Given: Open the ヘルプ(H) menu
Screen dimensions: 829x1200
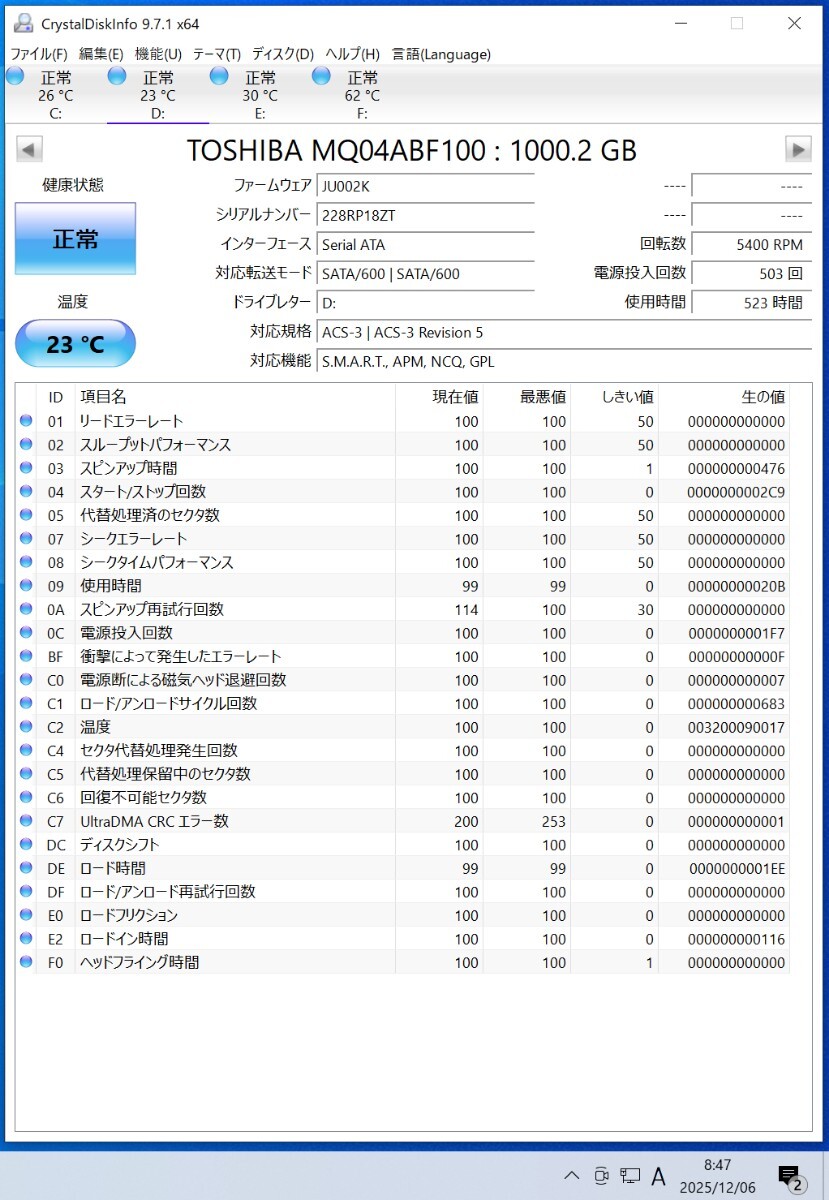Looking at the screenshot, I should [353, 54].
